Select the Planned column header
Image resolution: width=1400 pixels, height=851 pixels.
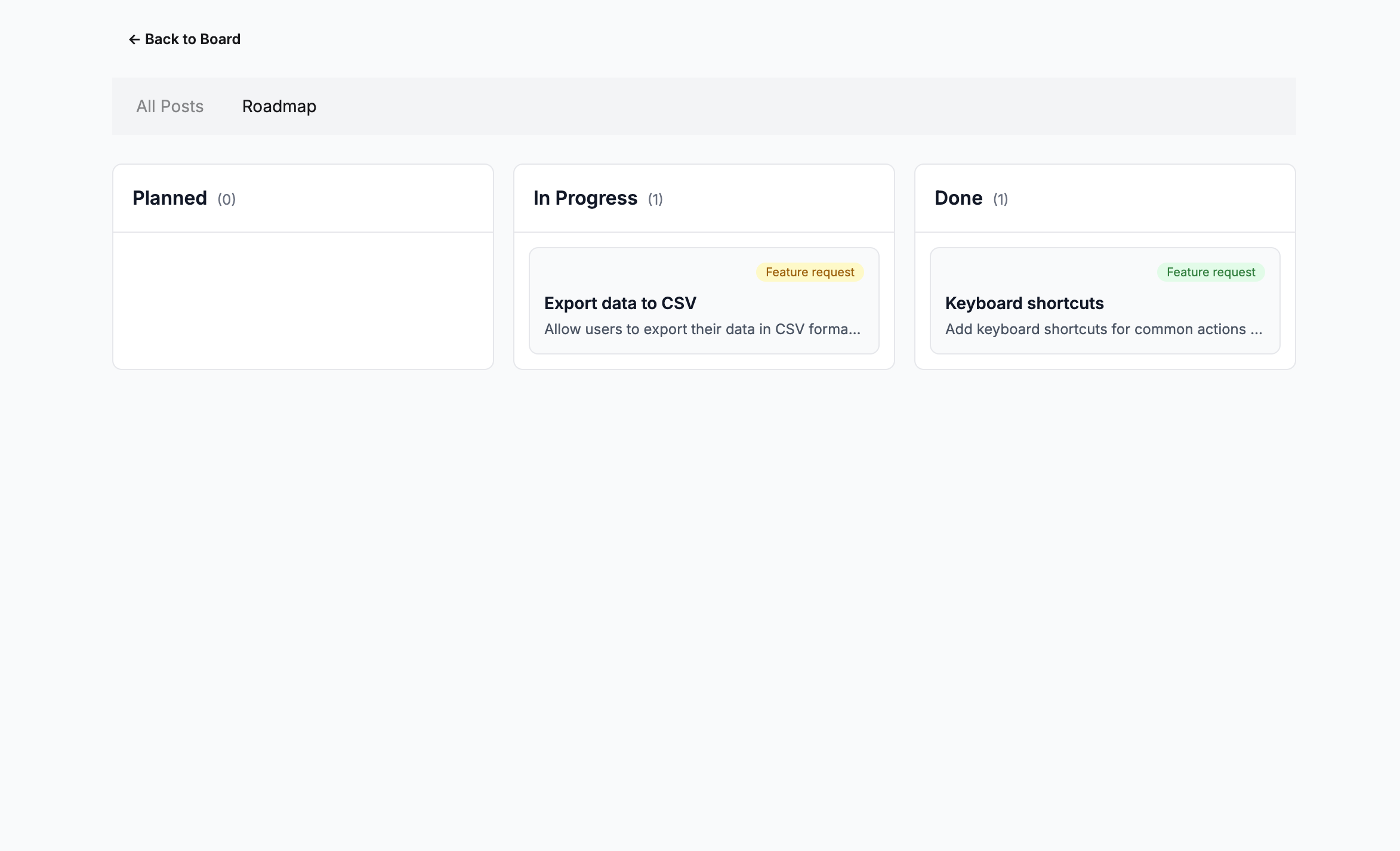pos(170,198)
